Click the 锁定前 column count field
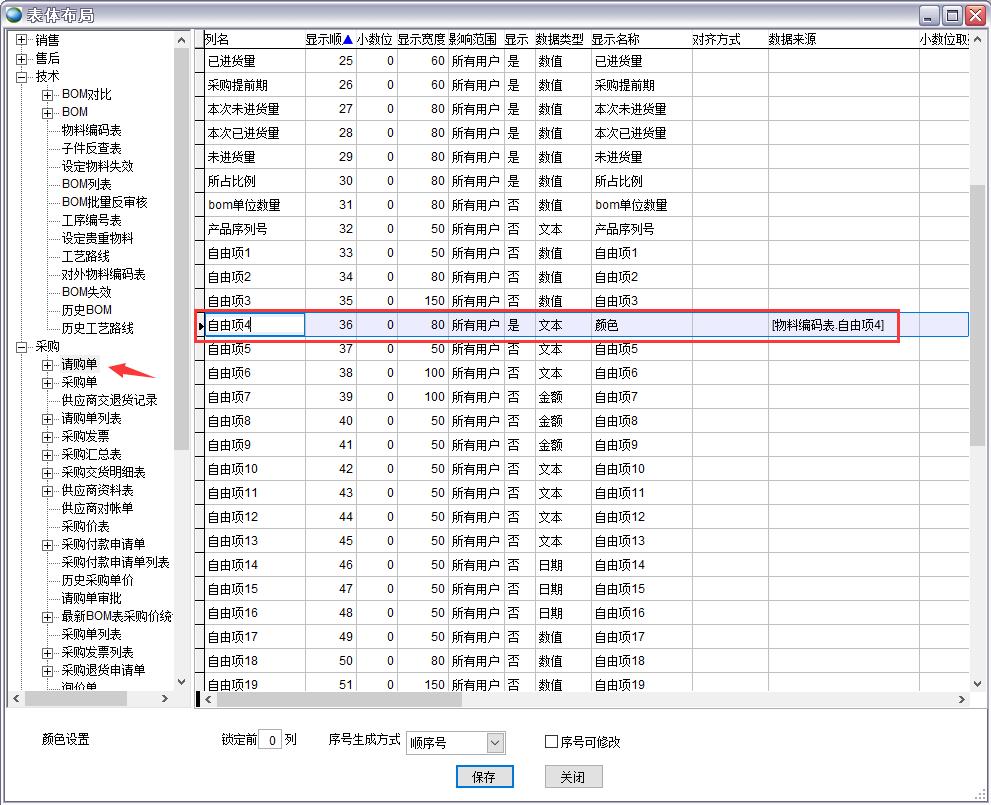This screenshot has width=991, height=805. pyautogui.click(x=270, y=742)
